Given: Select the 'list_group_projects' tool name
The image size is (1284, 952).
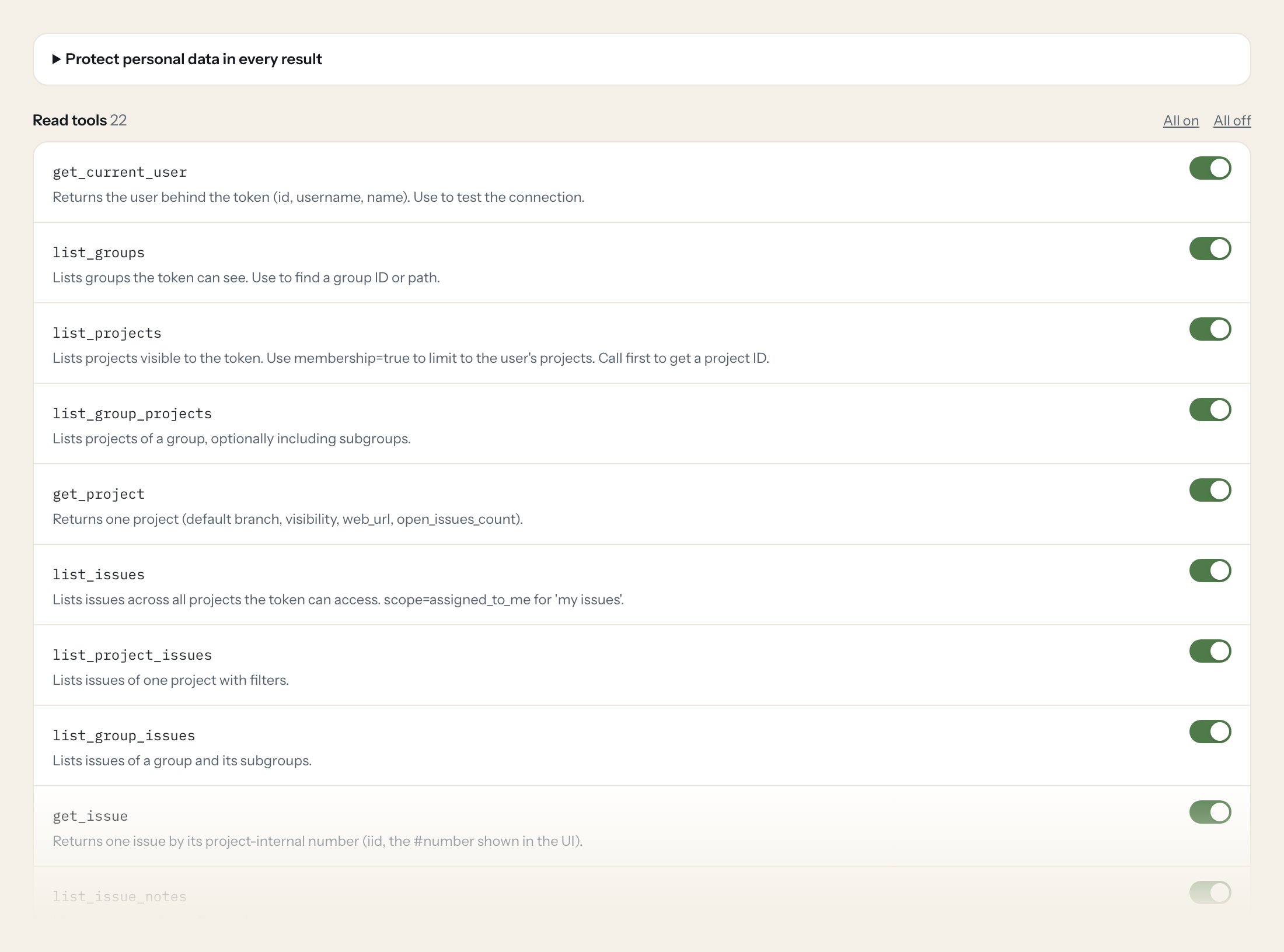Looking at the screenshot, I should [132, 414].
